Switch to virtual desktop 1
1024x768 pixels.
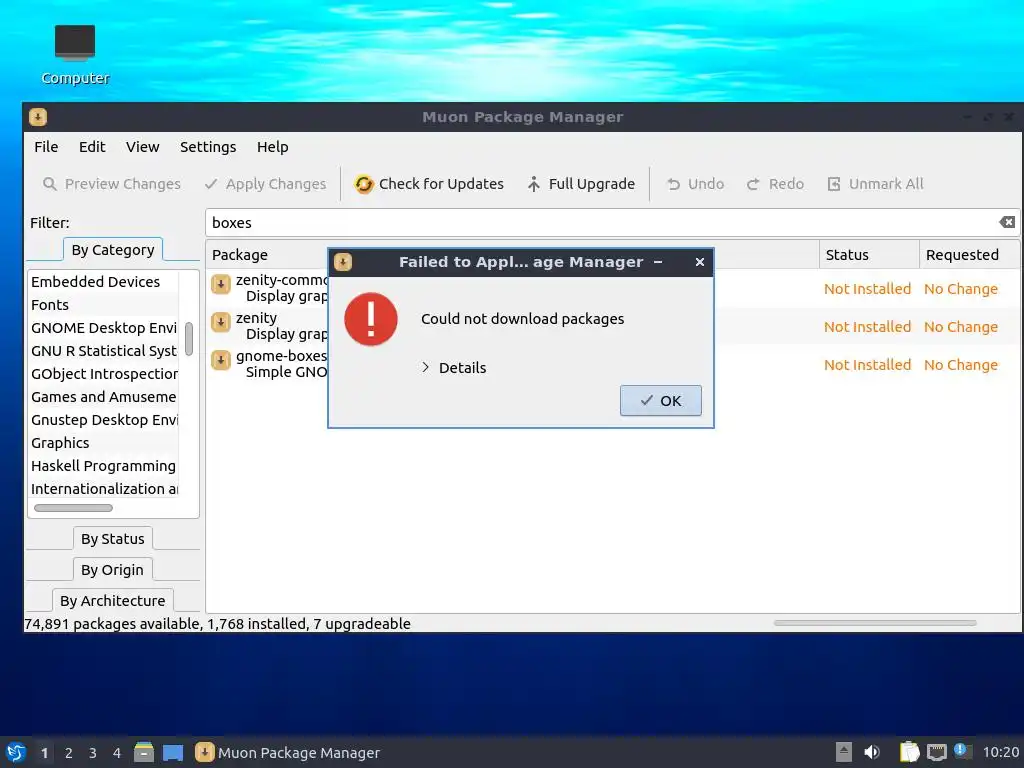[44, 753]
